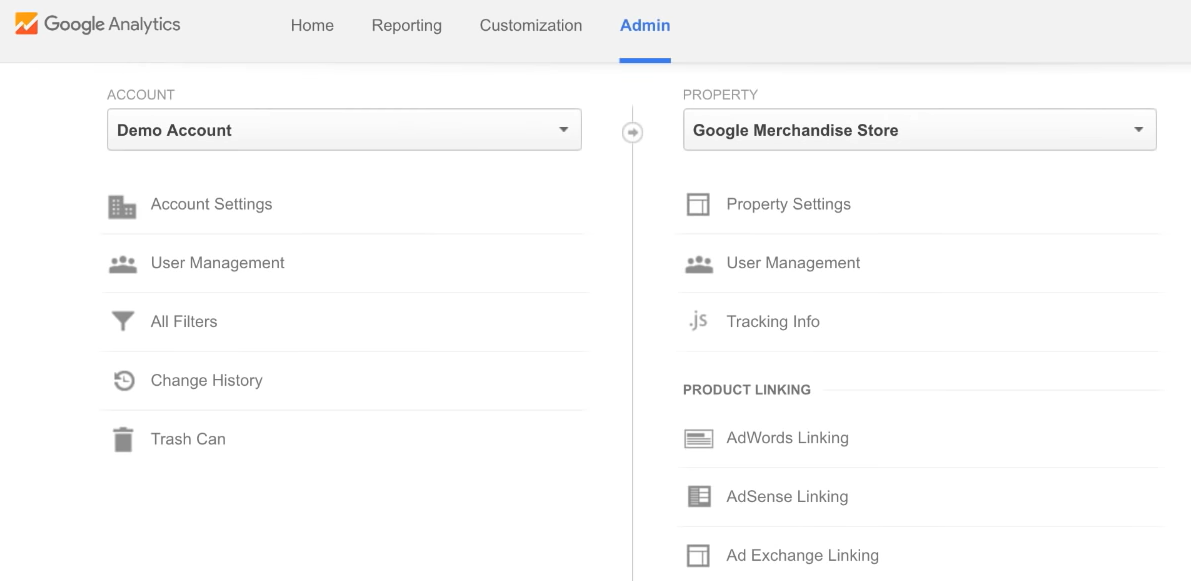Click the AdWords Linking icon

point(699,438)
